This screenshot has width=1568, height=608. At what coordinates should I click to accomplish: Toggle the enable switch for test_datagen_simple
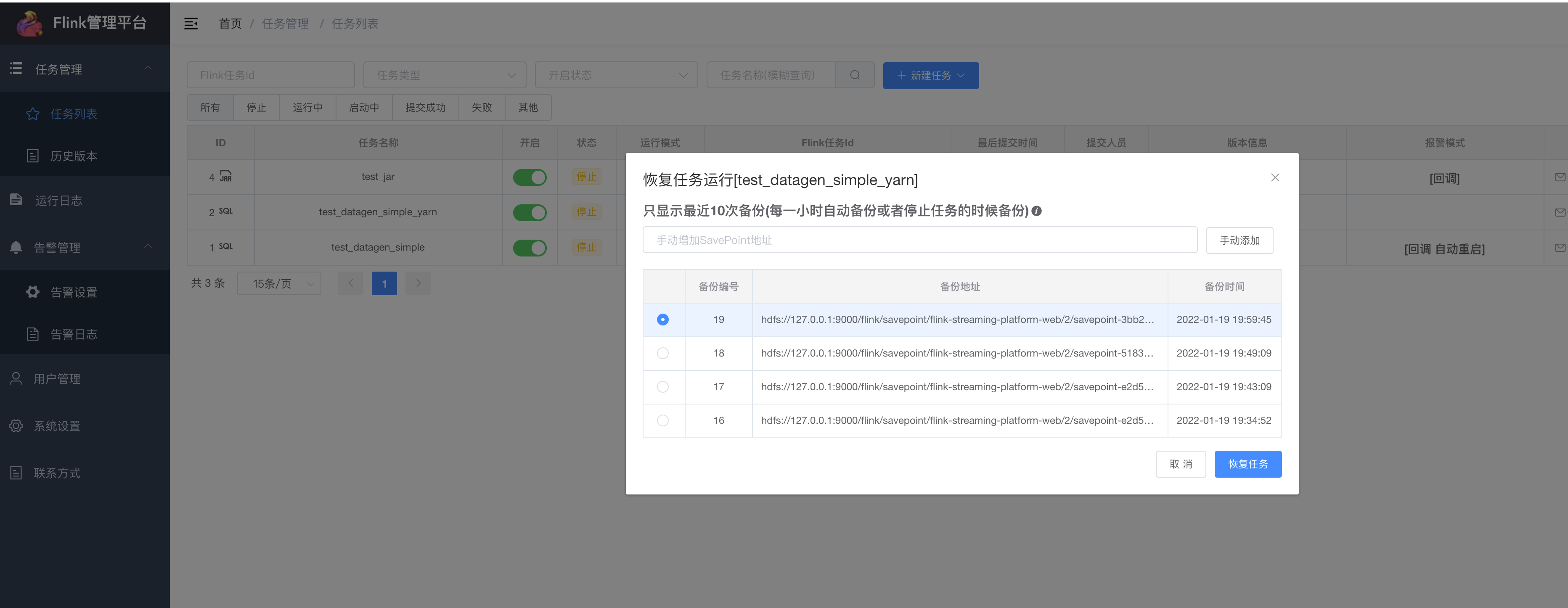click(530, 248)
